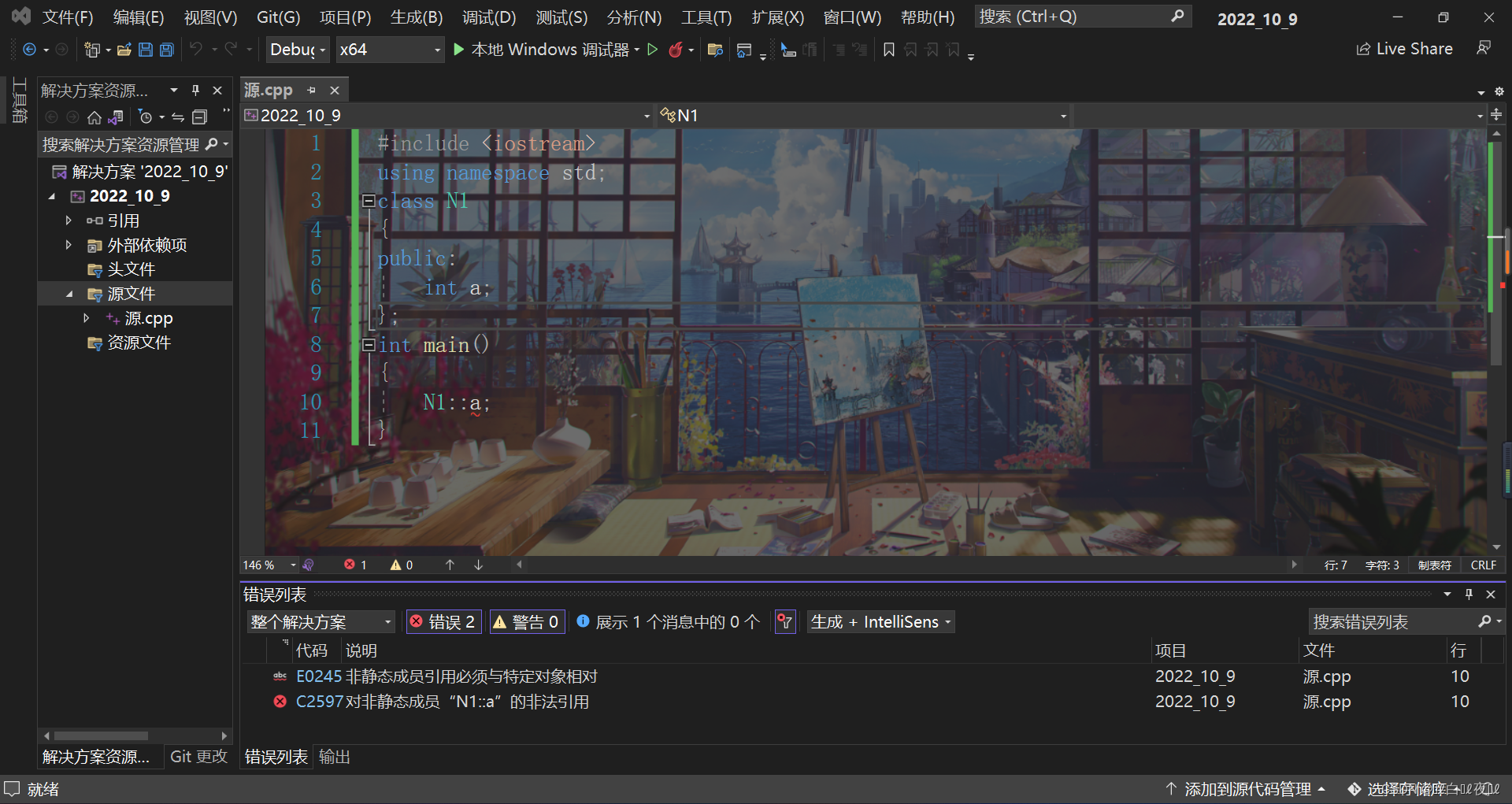Expand the 引用 references node
The height and width of the screenshot is (804, 1512).
(x=69, y=220)
